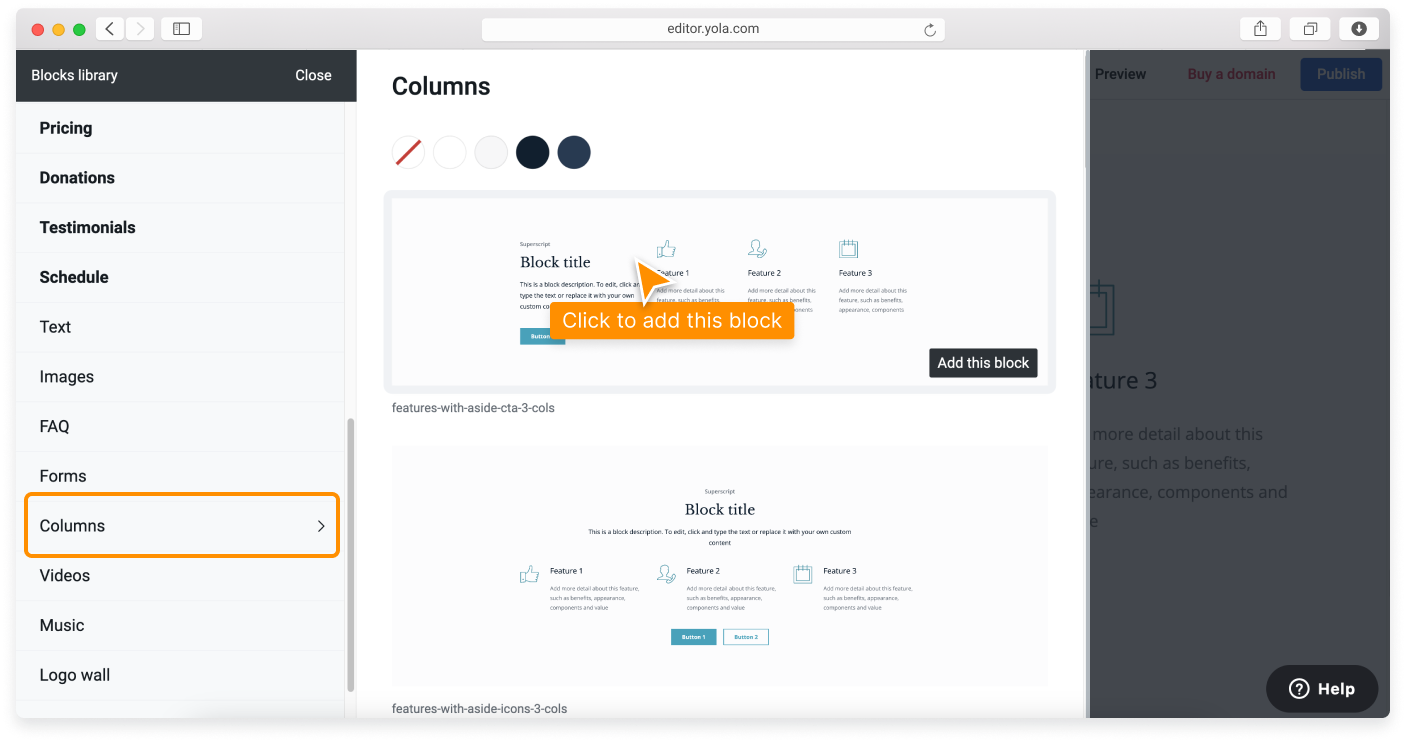Screen dimensions: 1406x742
Task: Pick the darkest navy background swatch
Action: click(x=533, y=153)
